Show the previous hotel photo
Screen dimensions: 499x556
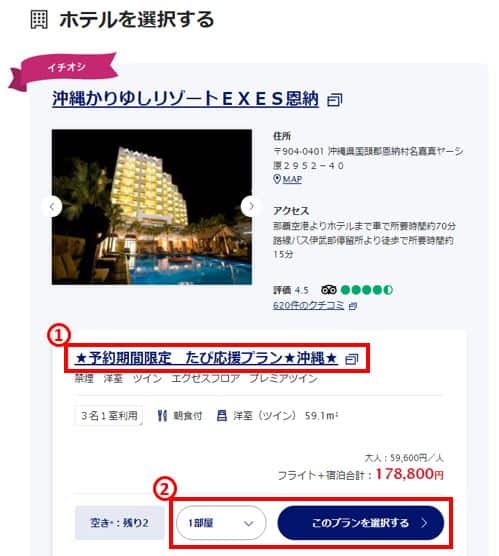click(x=52, y=206)
